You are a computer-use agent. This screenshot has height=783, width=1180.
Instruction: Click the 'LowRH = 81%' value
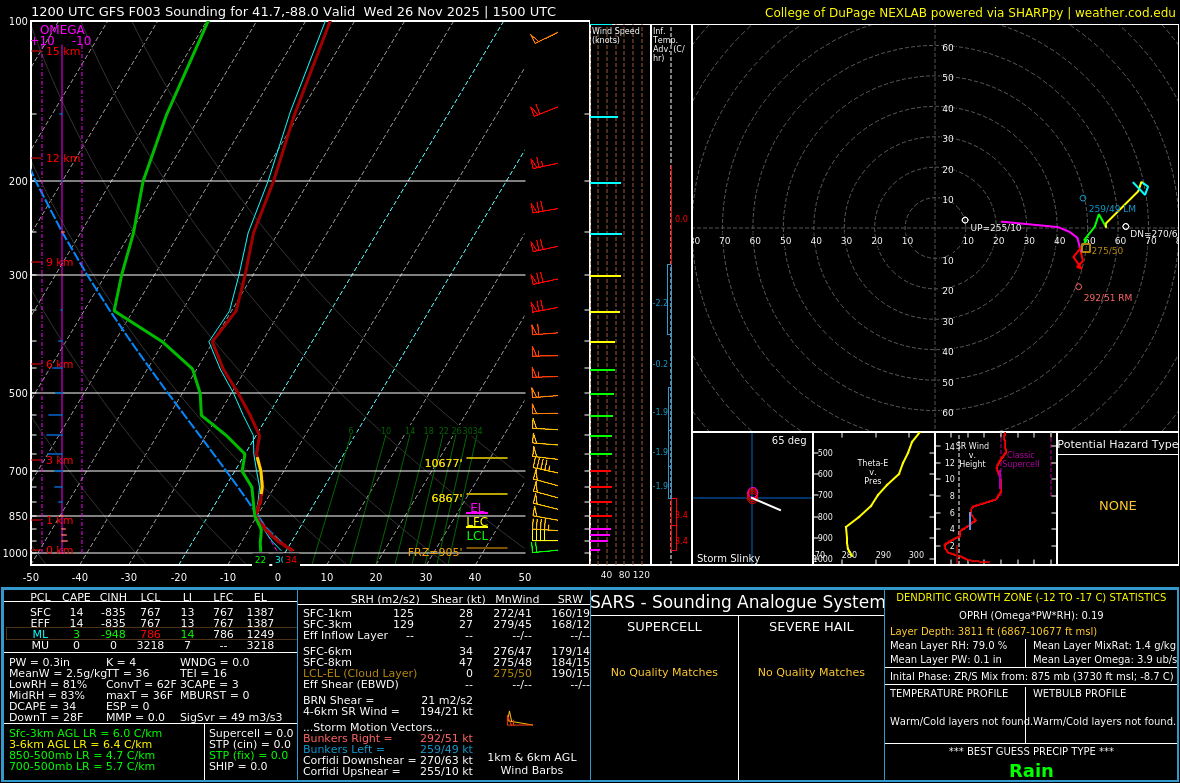pos(48,684)
